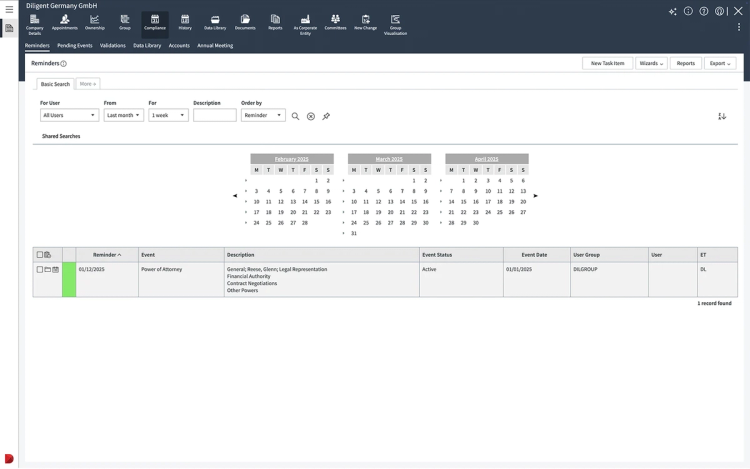
Task: Open the Accounts tab
Action: [179, 46]
